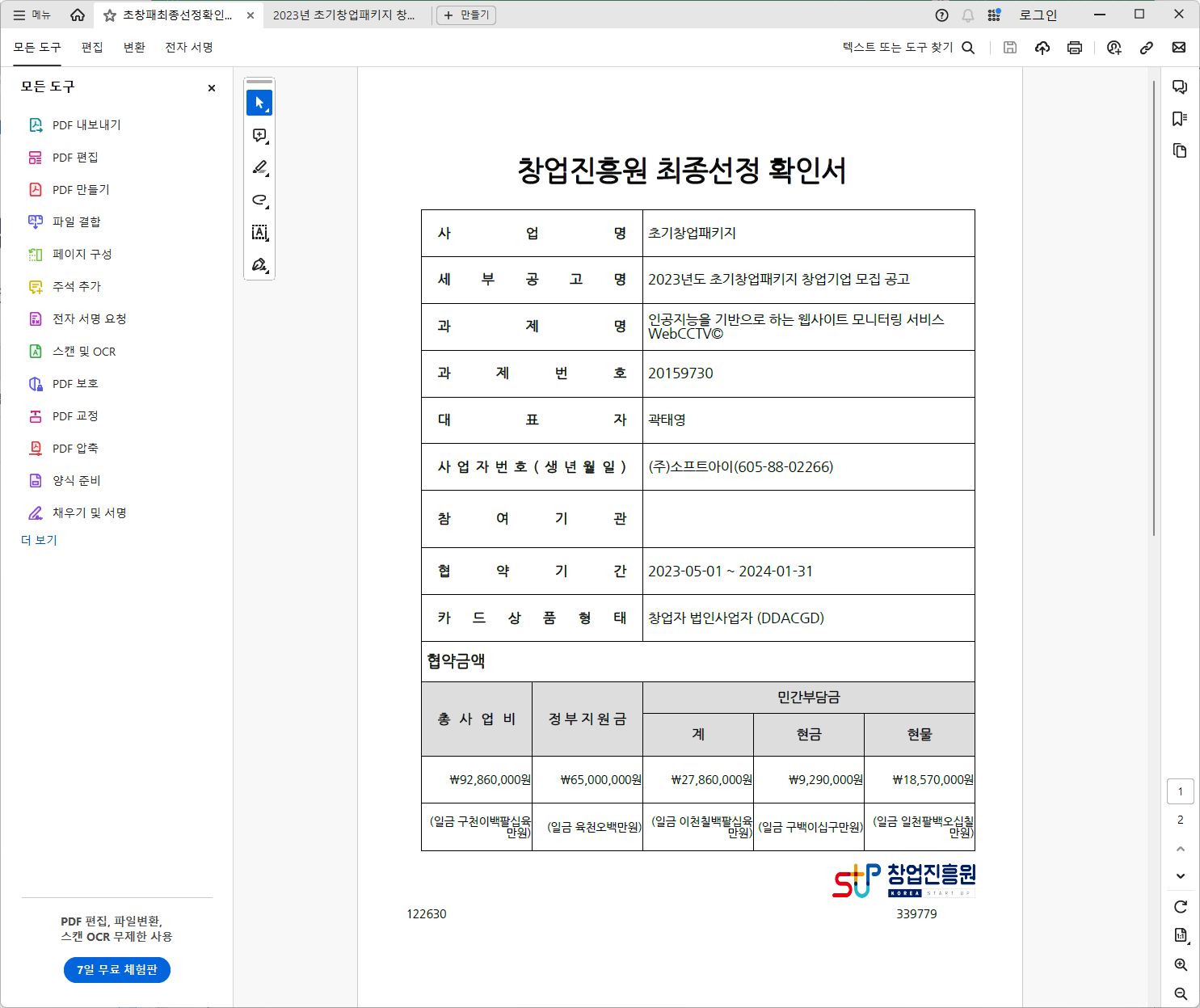
Task: Click the print icon
Action: point(1074,48)
